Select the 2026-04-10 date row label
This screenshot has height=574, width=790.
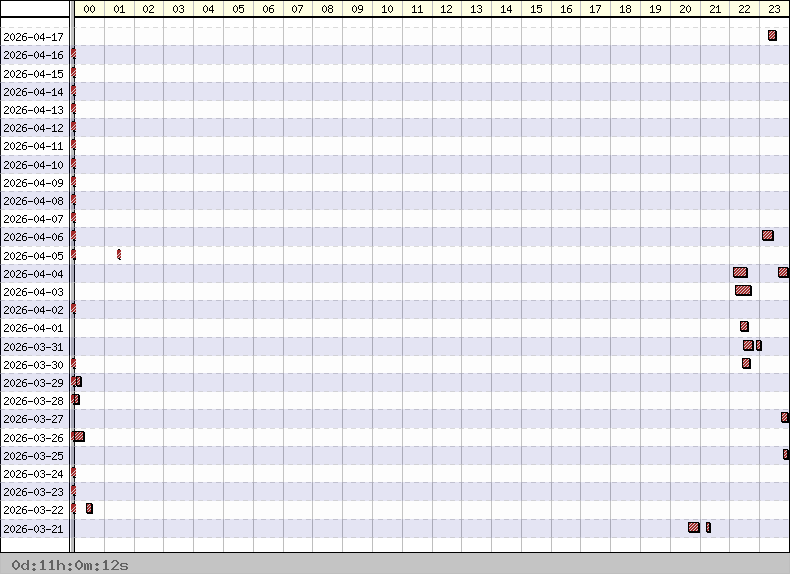[34, 164]
